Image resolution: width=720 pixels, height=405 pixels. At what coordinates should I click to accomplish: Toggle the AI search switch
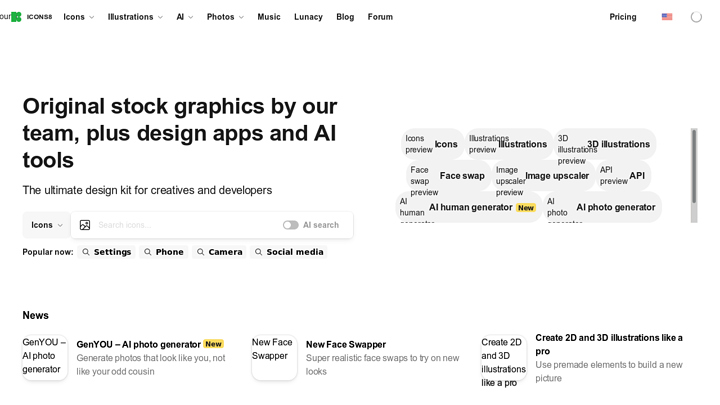(x=291, y=225)
